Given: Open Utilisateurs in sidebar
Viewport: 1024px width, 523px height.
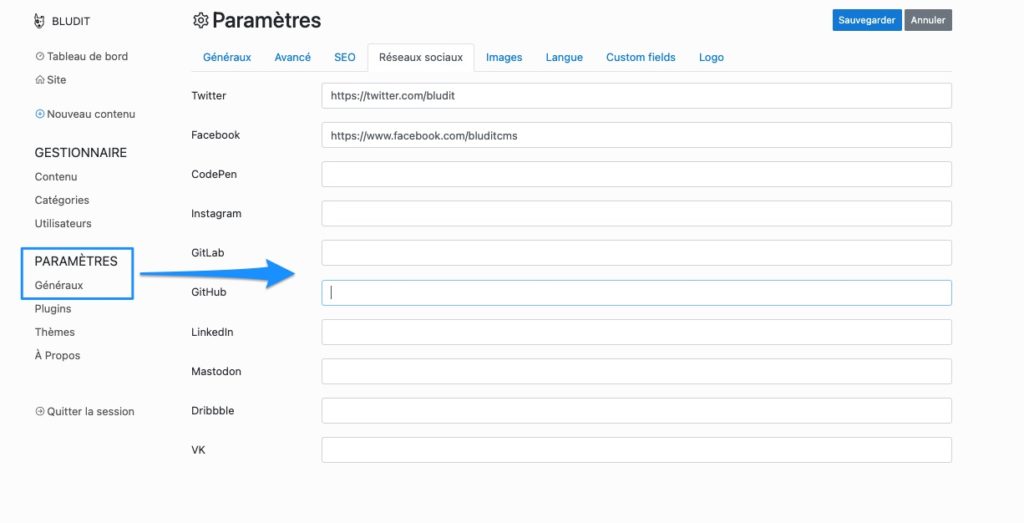Looking at the screenshot, I should tap(63, 223).
